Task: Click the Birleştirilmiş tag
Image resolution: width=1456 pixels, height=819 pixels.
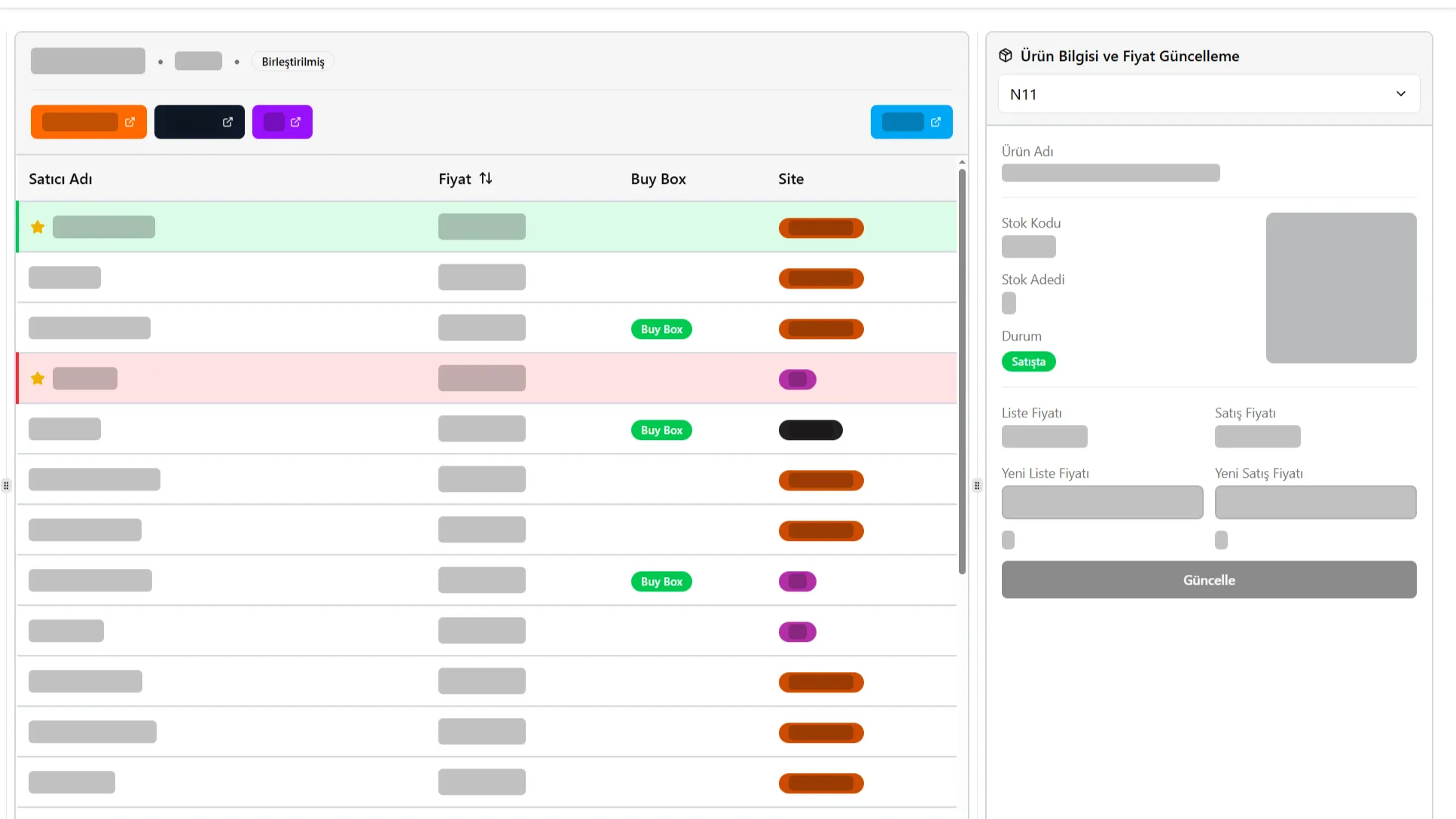Action: (x=293, y=62)
